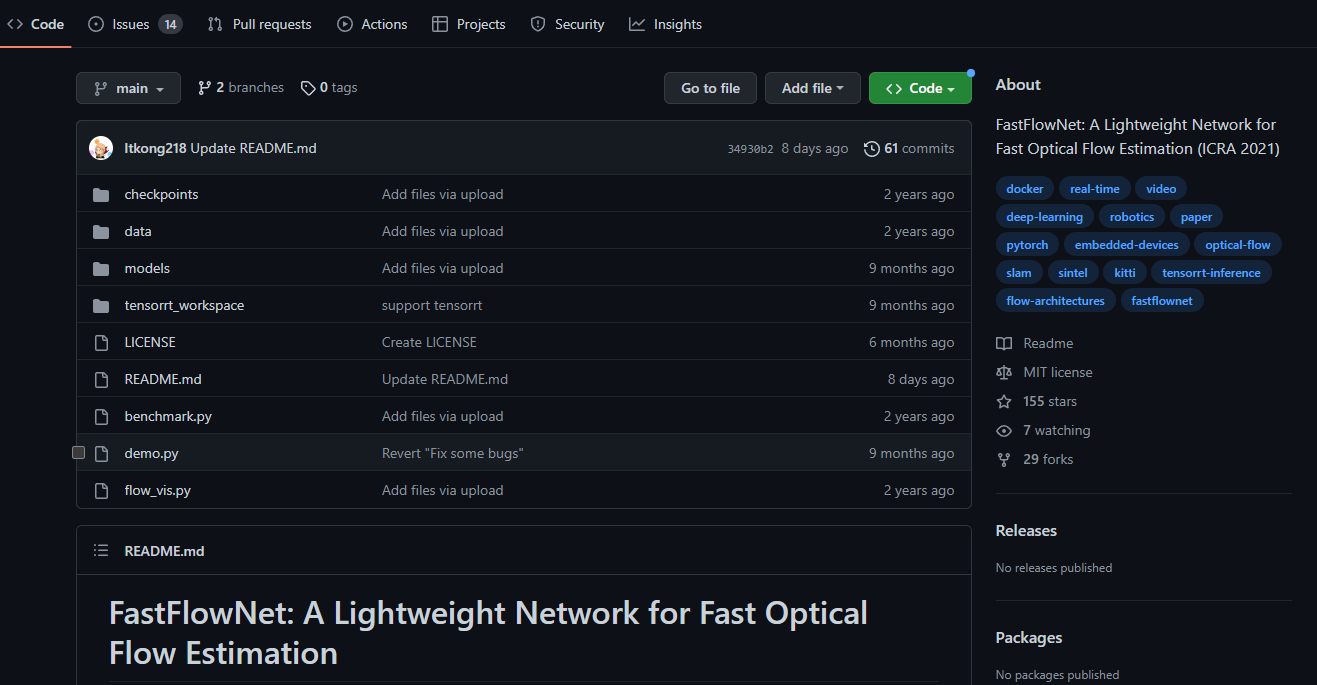The height and width of the screenshot is (685, 1317).
Task: Click the README.md file icon
Action: point(101,379)
